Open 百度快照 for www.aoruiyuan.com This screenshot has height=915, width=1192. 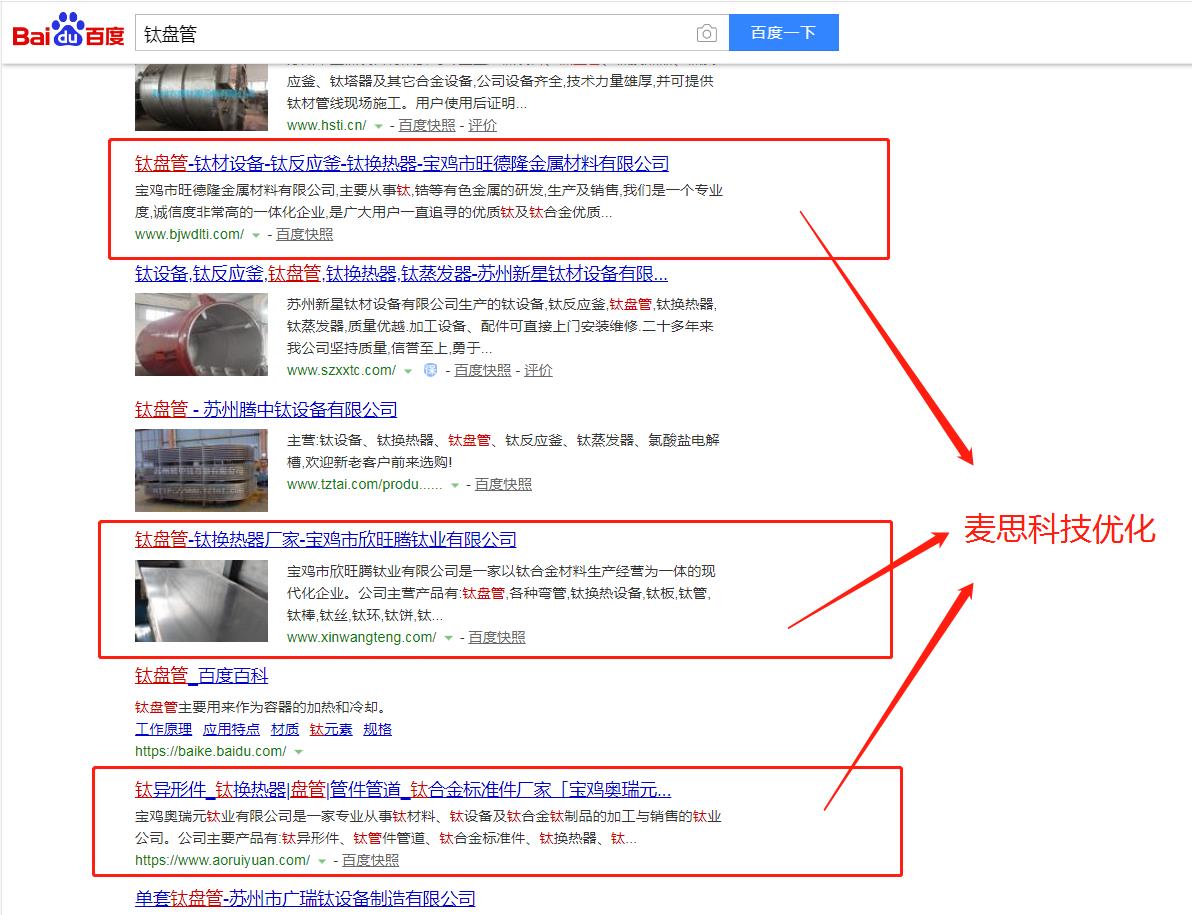pyautogui.click(x=370, y=860)
